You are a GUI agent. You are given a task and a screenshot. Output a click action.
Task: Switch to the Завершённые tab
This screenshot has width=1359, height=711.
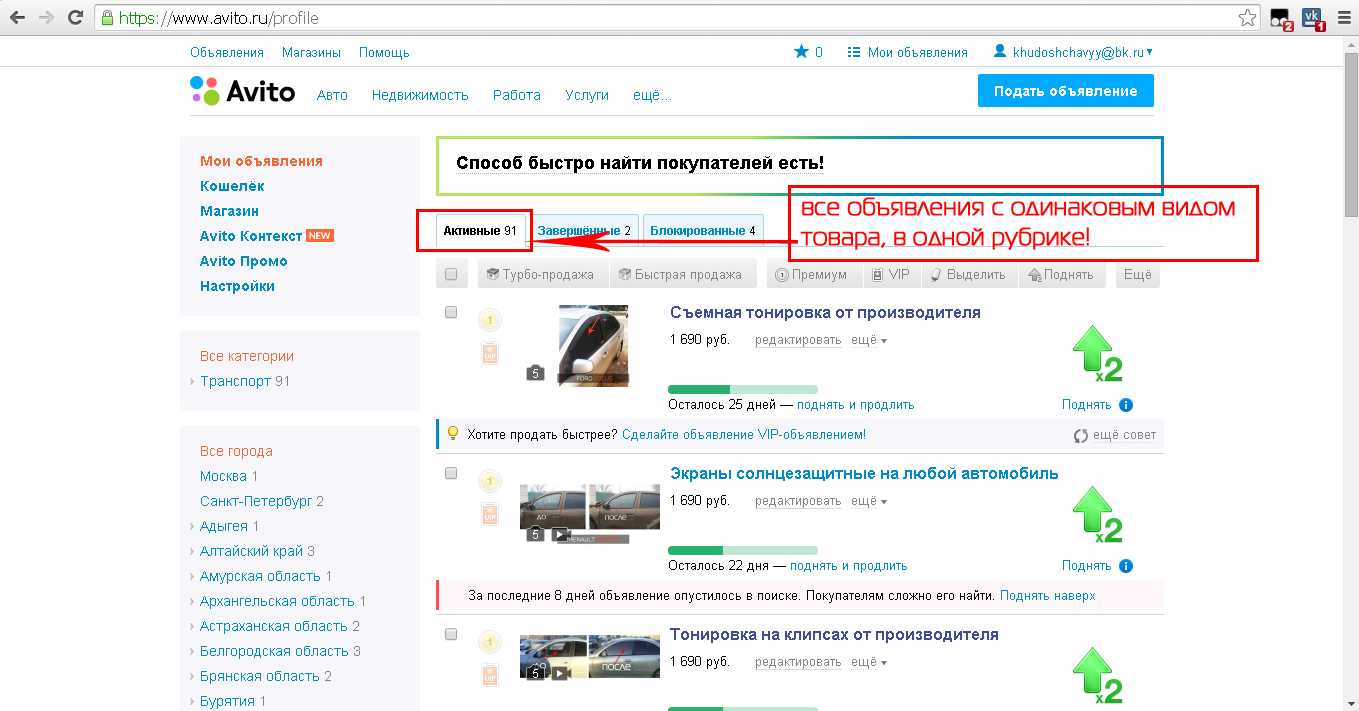tap(585, 231)
